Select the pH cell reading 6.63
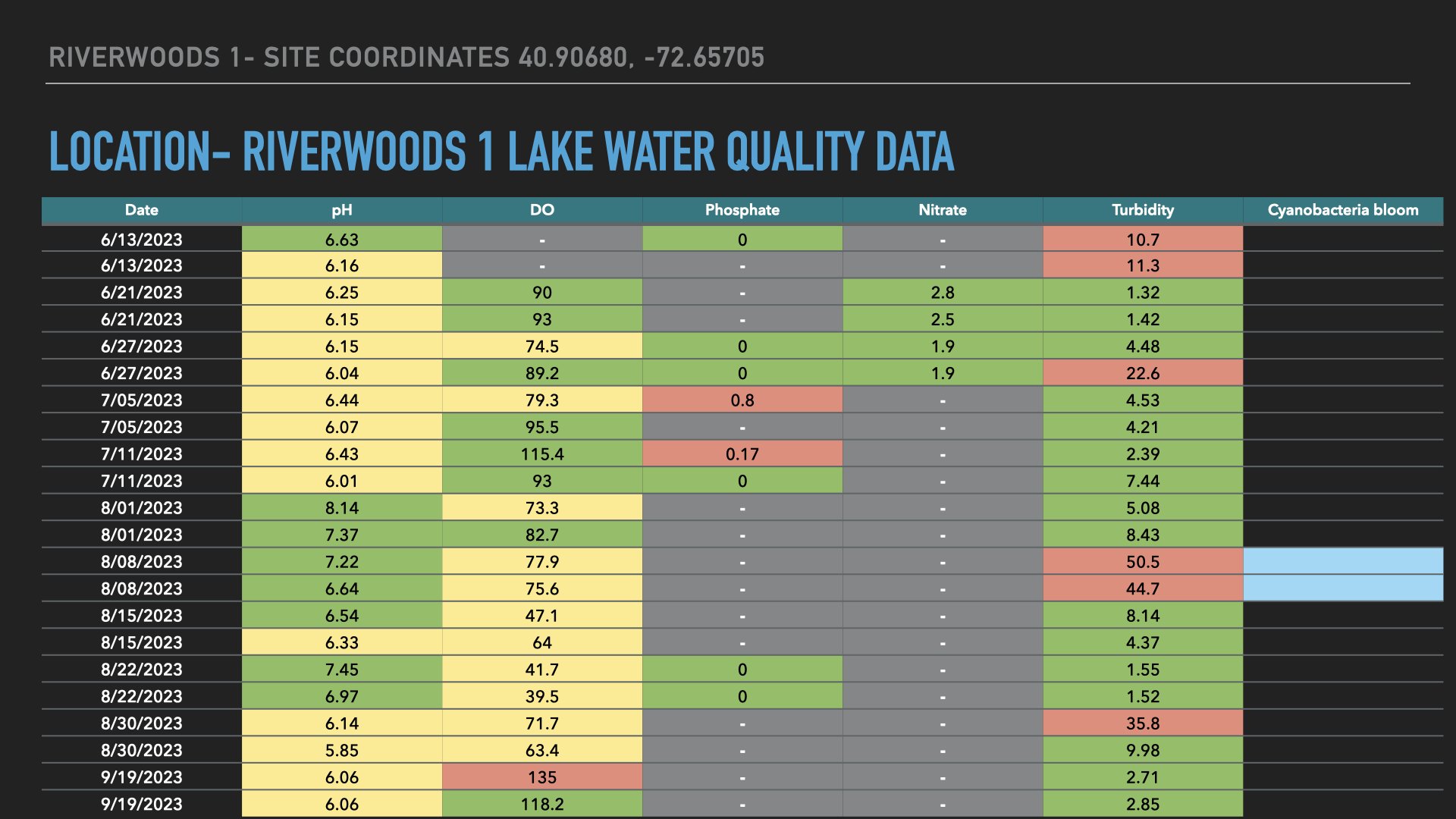1456x819 pixels. pyautogui.click(x=342, y=239)
